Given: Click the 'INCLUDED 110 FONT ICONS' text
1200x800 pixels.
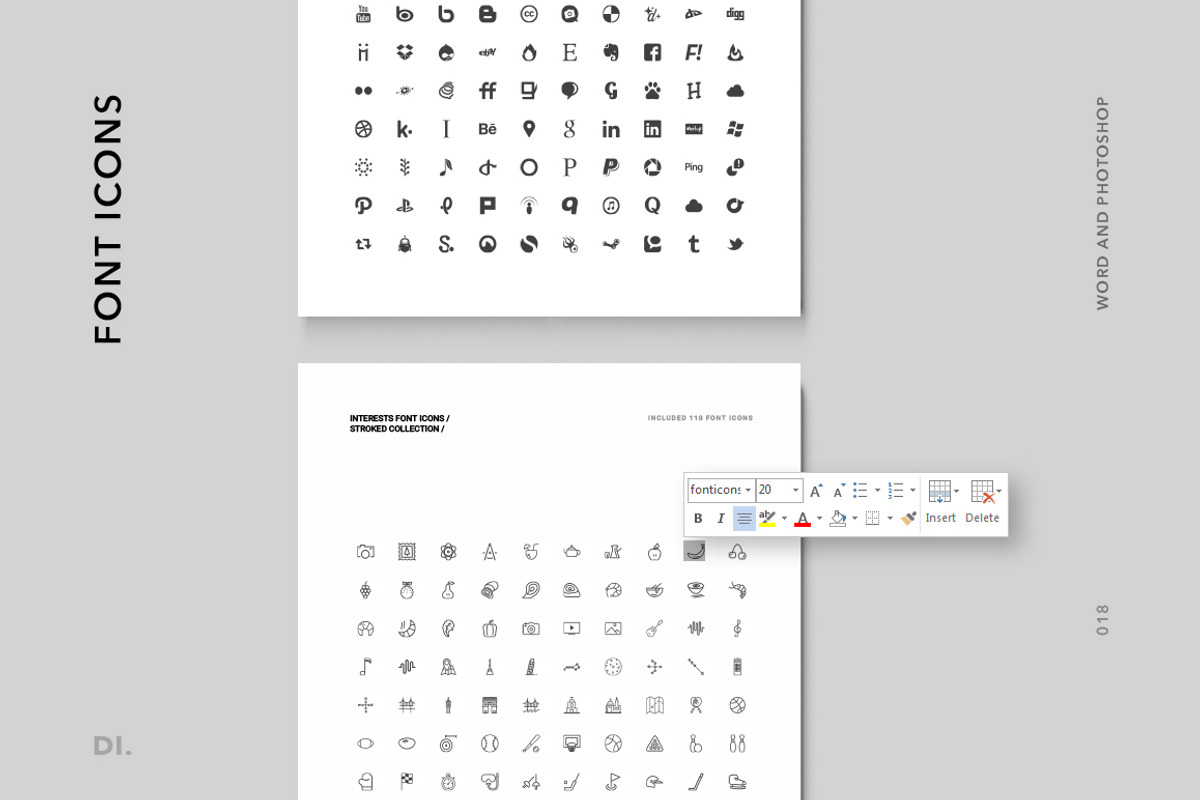Looking at the screenshot, I should [700, 418].
